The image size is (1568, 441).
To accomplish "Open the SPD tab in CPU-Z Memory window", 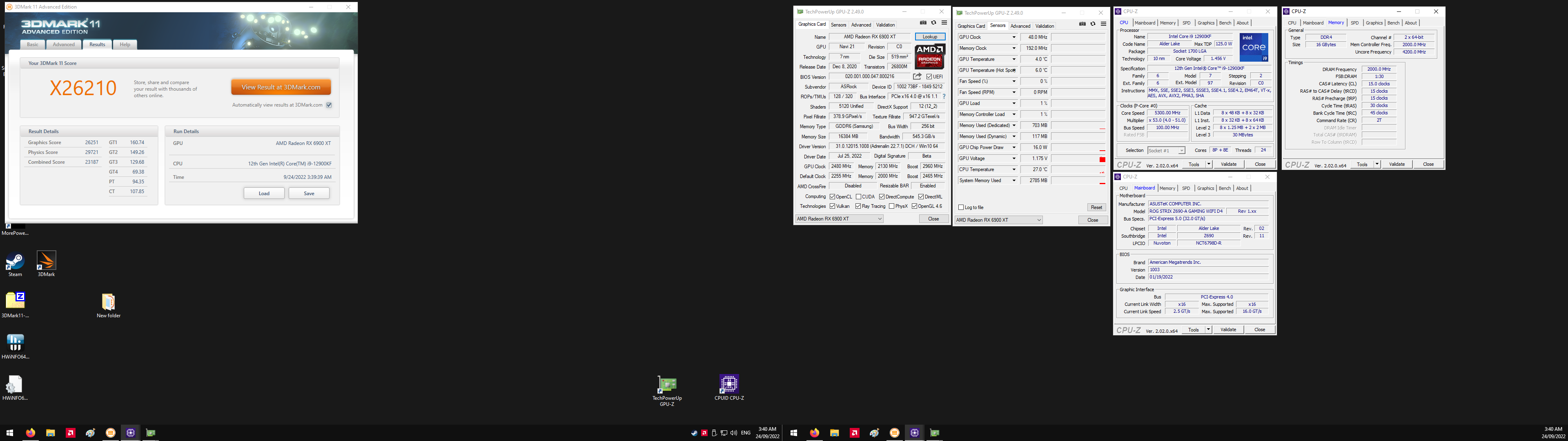I will pyautogui.click(x=1354, y=23).
